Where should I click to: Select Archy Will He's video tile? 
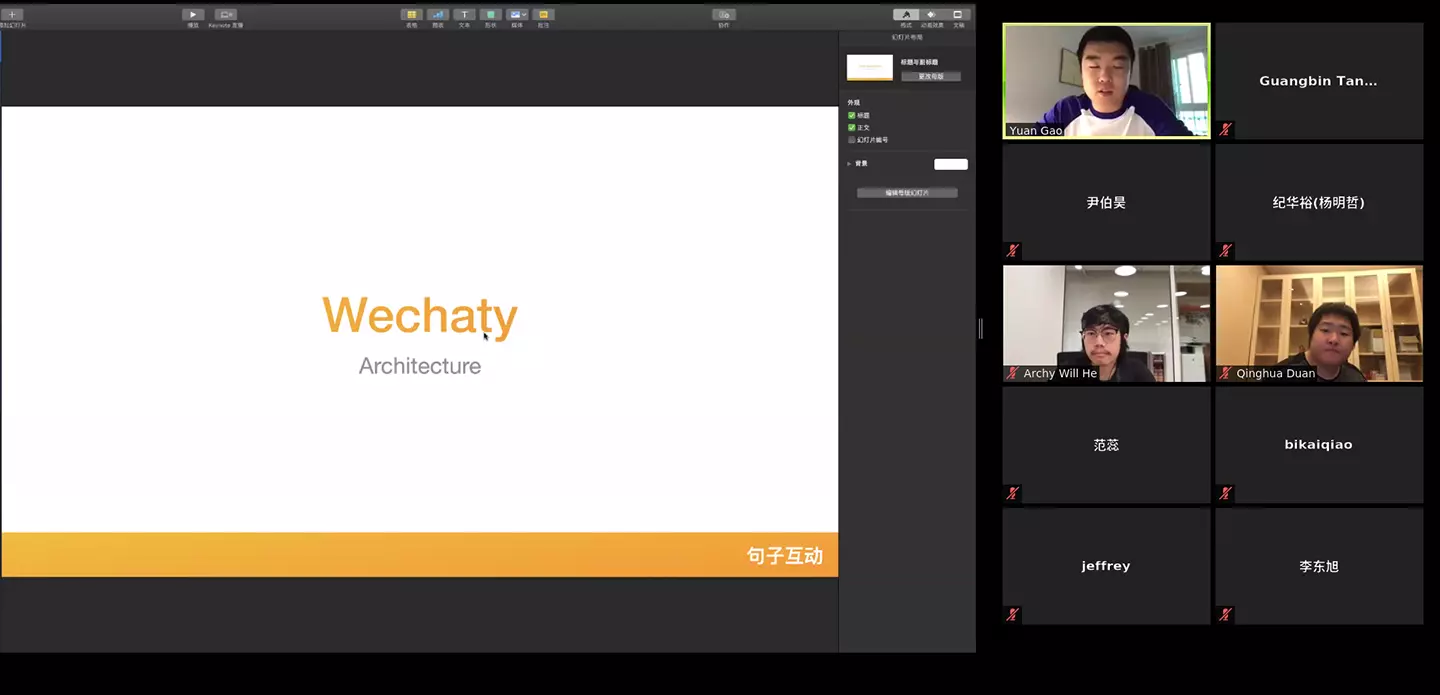point(1106,323)
